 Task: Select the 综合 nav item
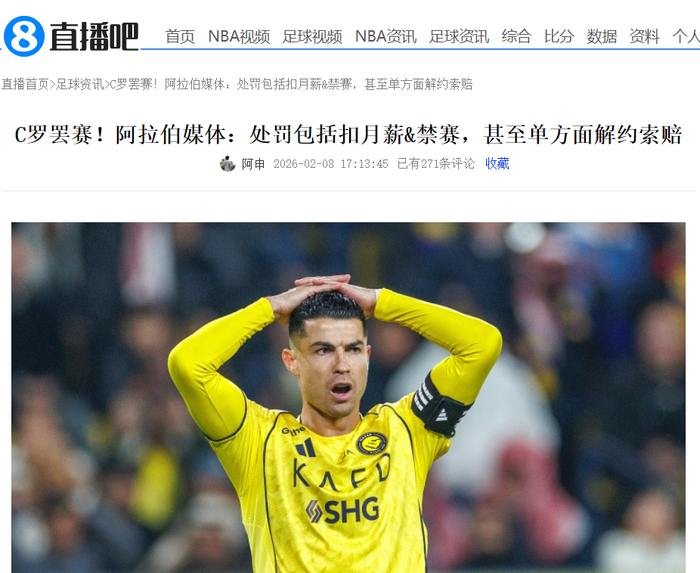pyautogui.click(x=516, y=36)
